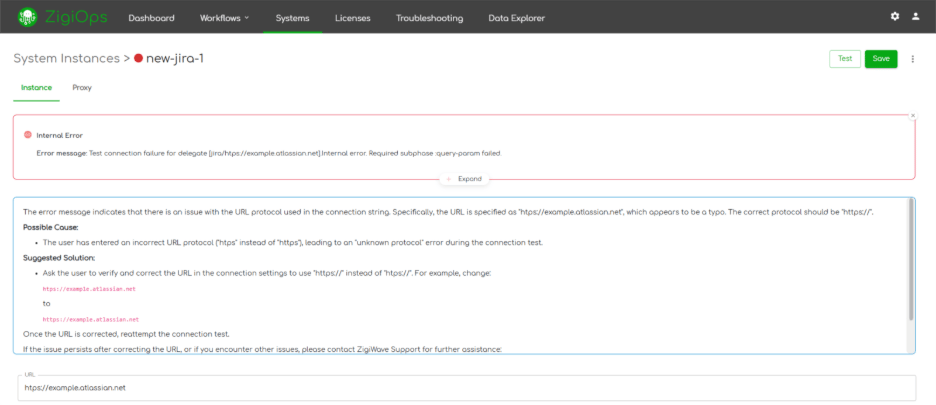The height and width of the screenshot is (405, 936).
Task: Switch to the Proxy tab
Action: 82,88
